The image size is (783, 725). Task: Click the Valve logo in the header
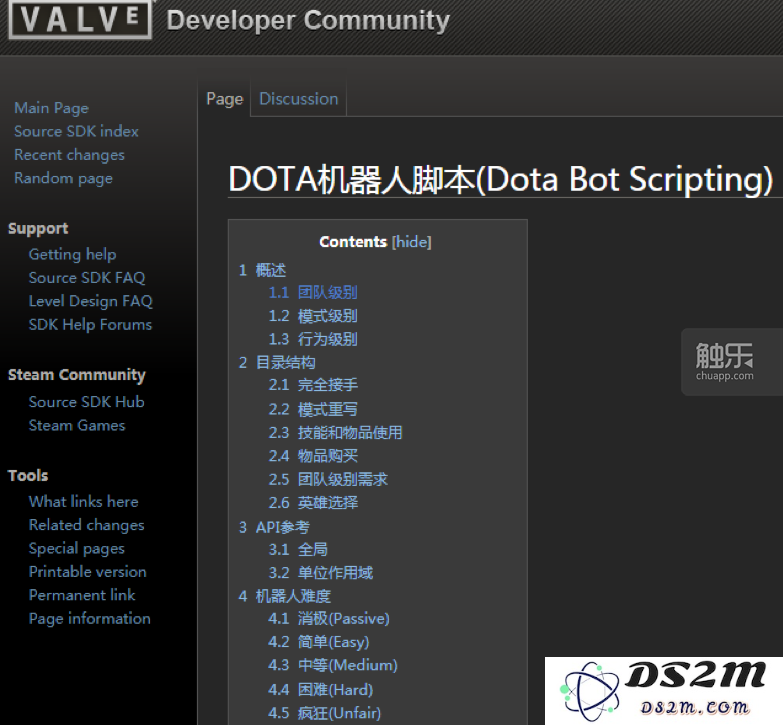[80, 18]
